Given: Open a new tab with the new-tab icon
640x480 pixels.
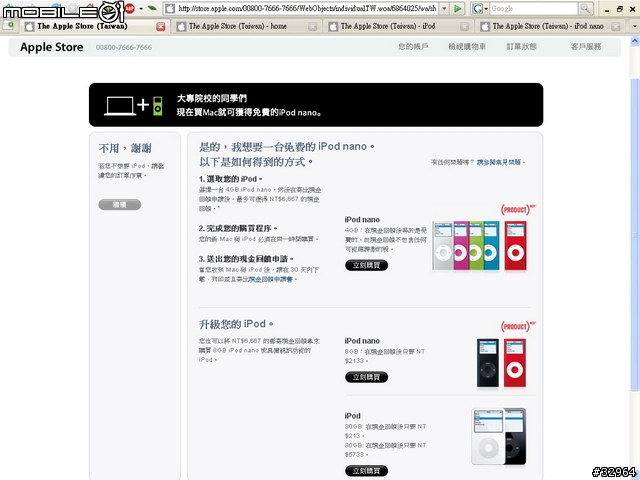Looking at the screenshot, I should click(9, 26).
